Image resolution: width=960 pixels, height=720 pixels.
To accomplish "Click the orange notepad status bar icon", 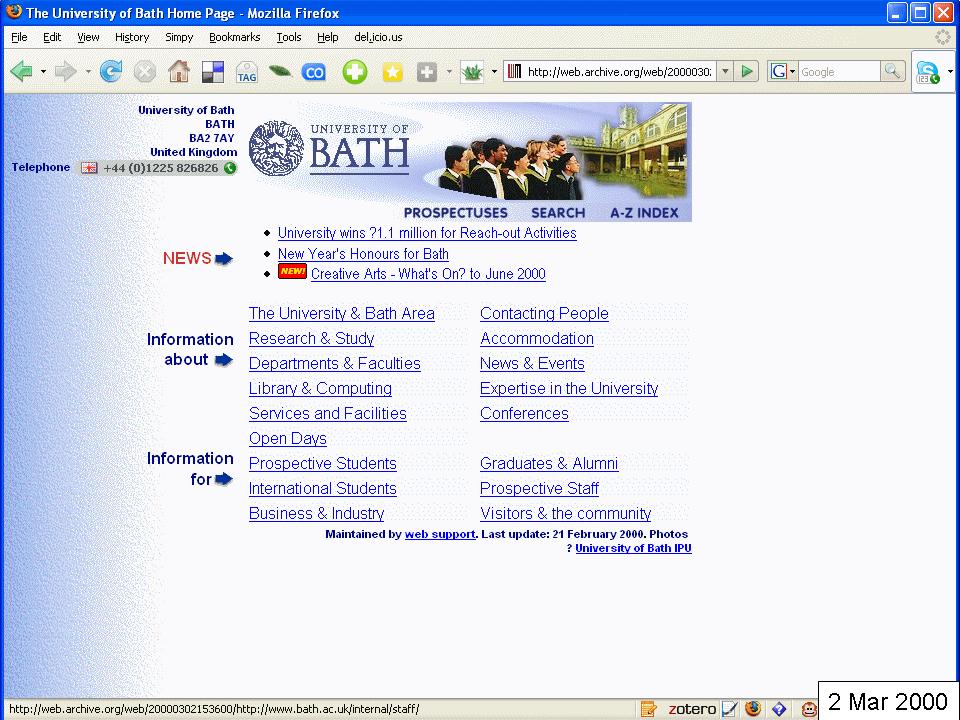I will pyautogui.click(x=648, y=709).
